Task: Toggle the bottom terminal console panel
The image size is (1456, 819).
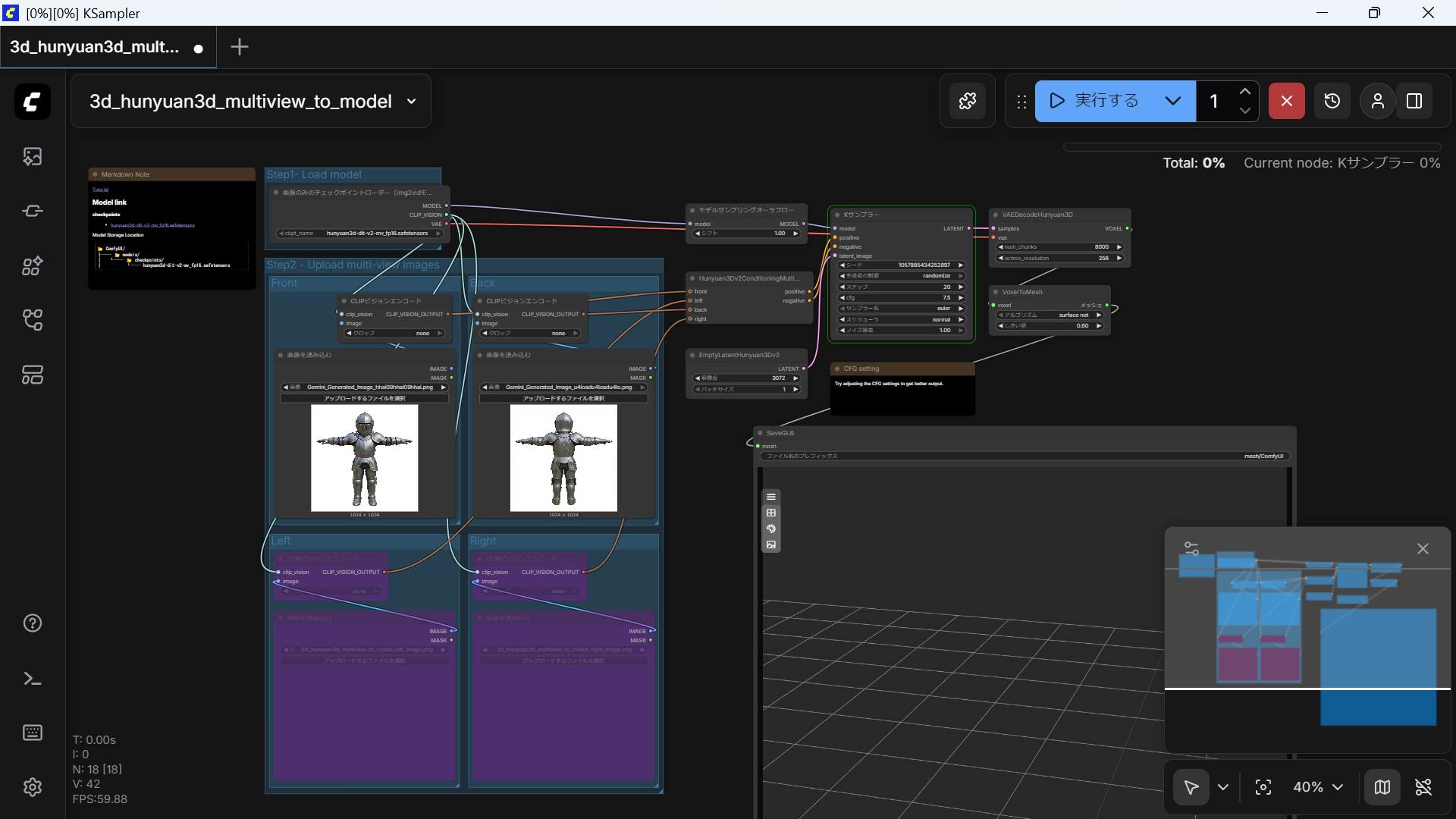Action: point(32,679)
